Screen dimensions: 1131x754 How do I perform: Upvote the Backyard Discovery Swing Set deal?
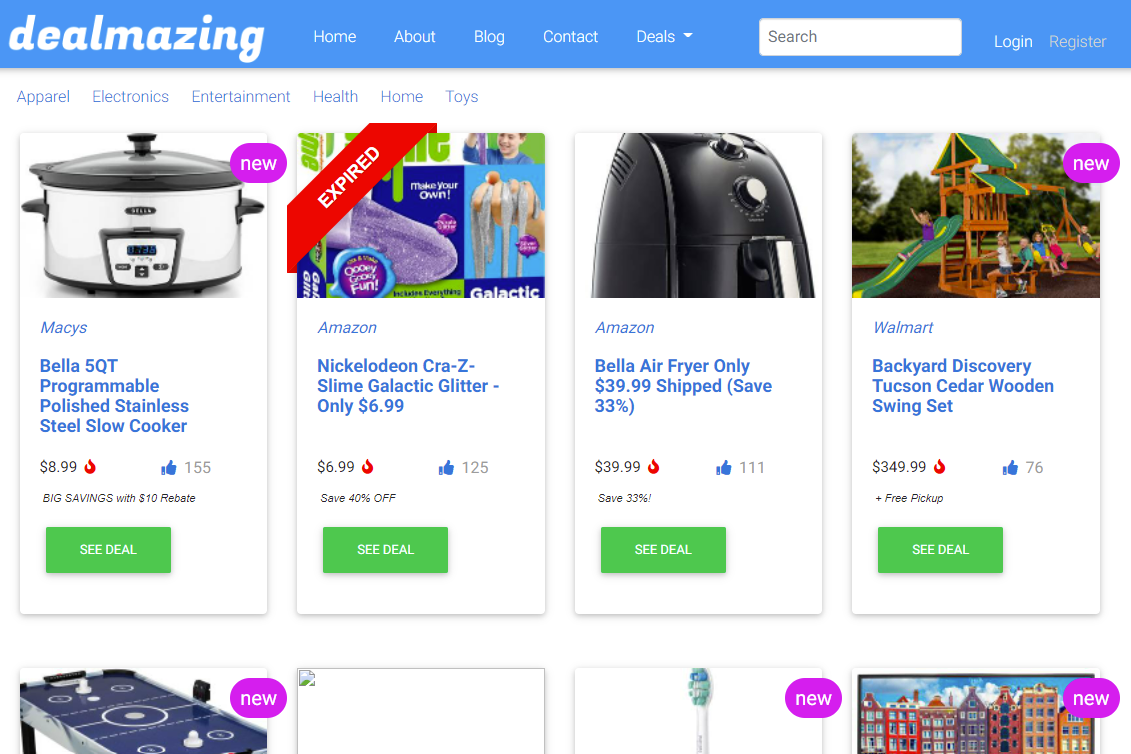point(1010,468)
